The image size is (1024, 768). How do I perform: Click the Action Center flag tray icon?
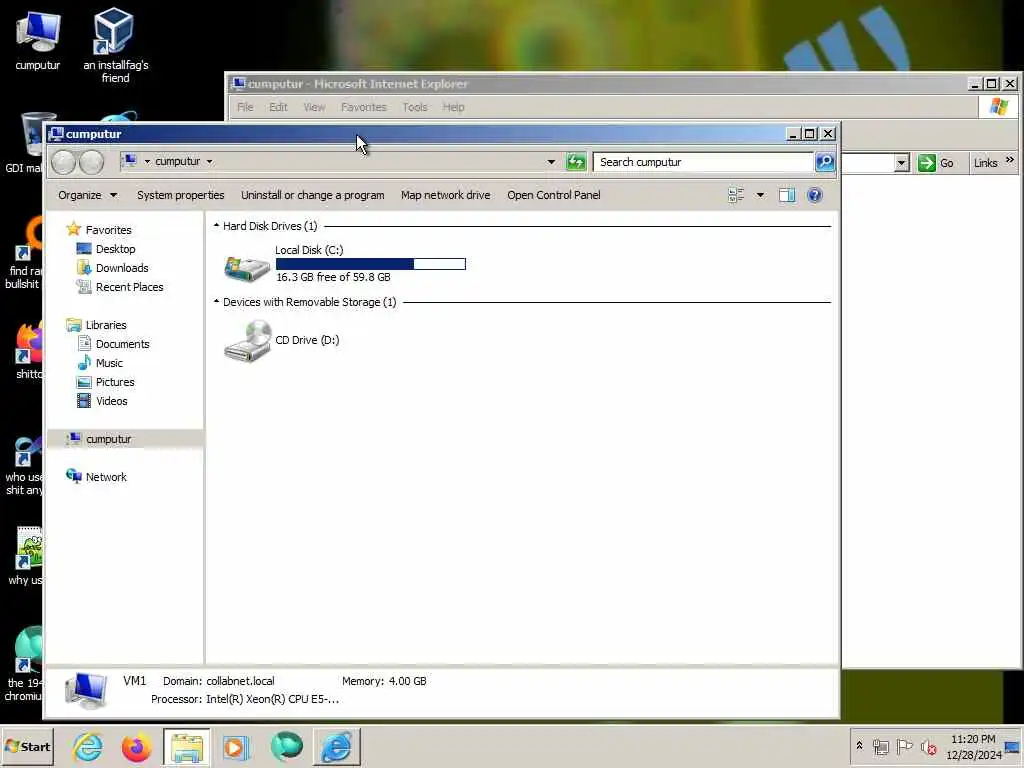tap(904, 746)
